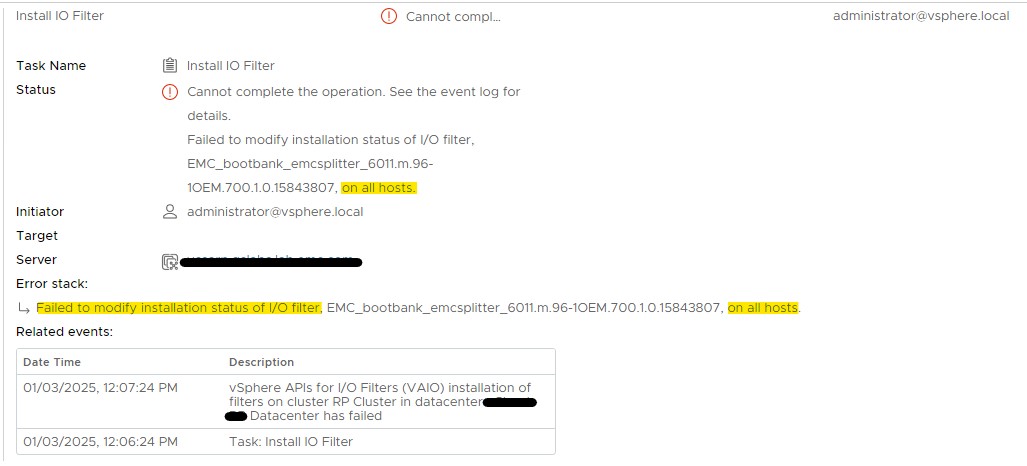Select the 12:07:24 PM event timestamp
The image size is (1027, 466).
[x=100, y=388]
